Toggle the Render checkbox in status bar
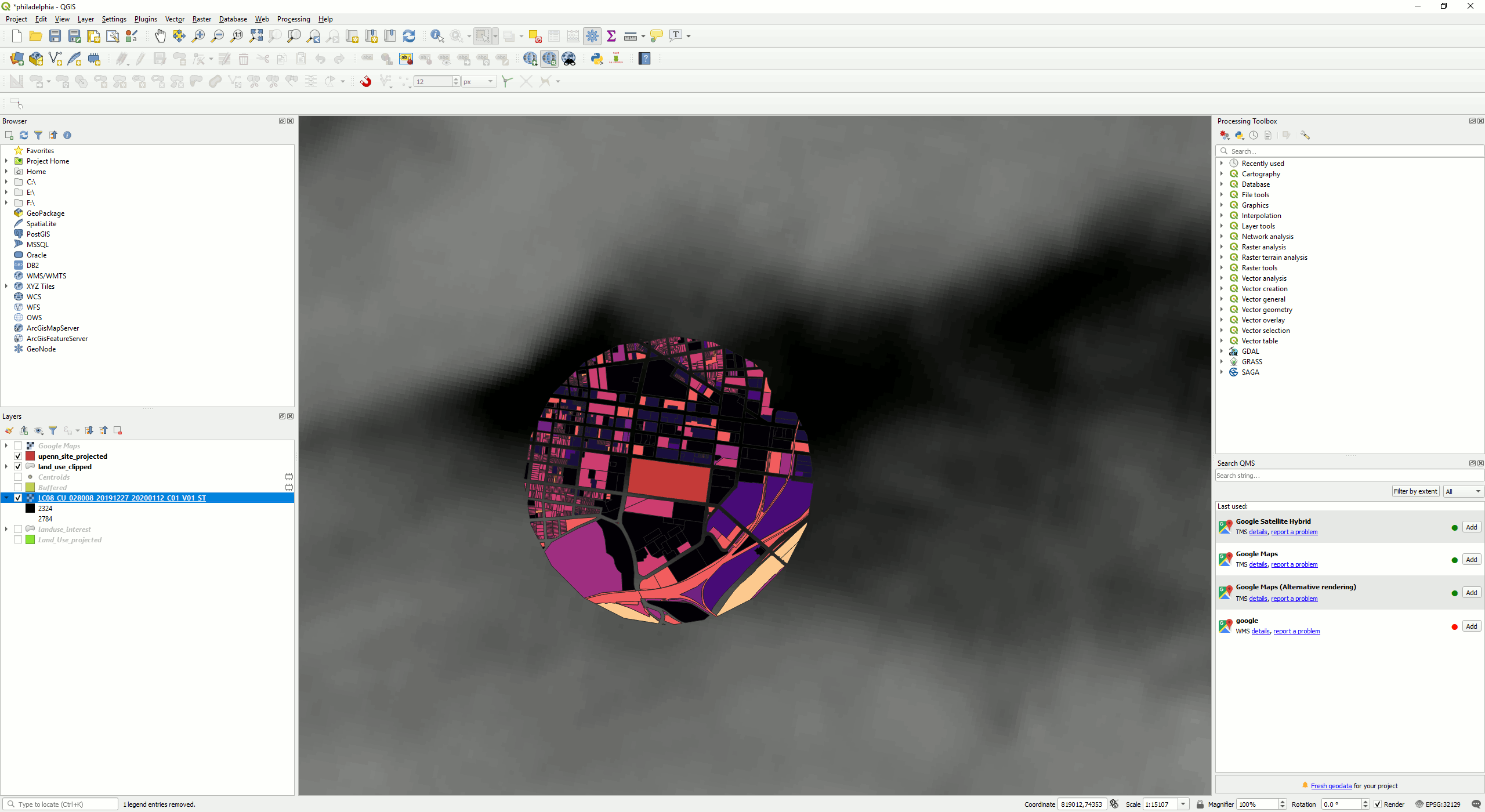 point(1378,804)
